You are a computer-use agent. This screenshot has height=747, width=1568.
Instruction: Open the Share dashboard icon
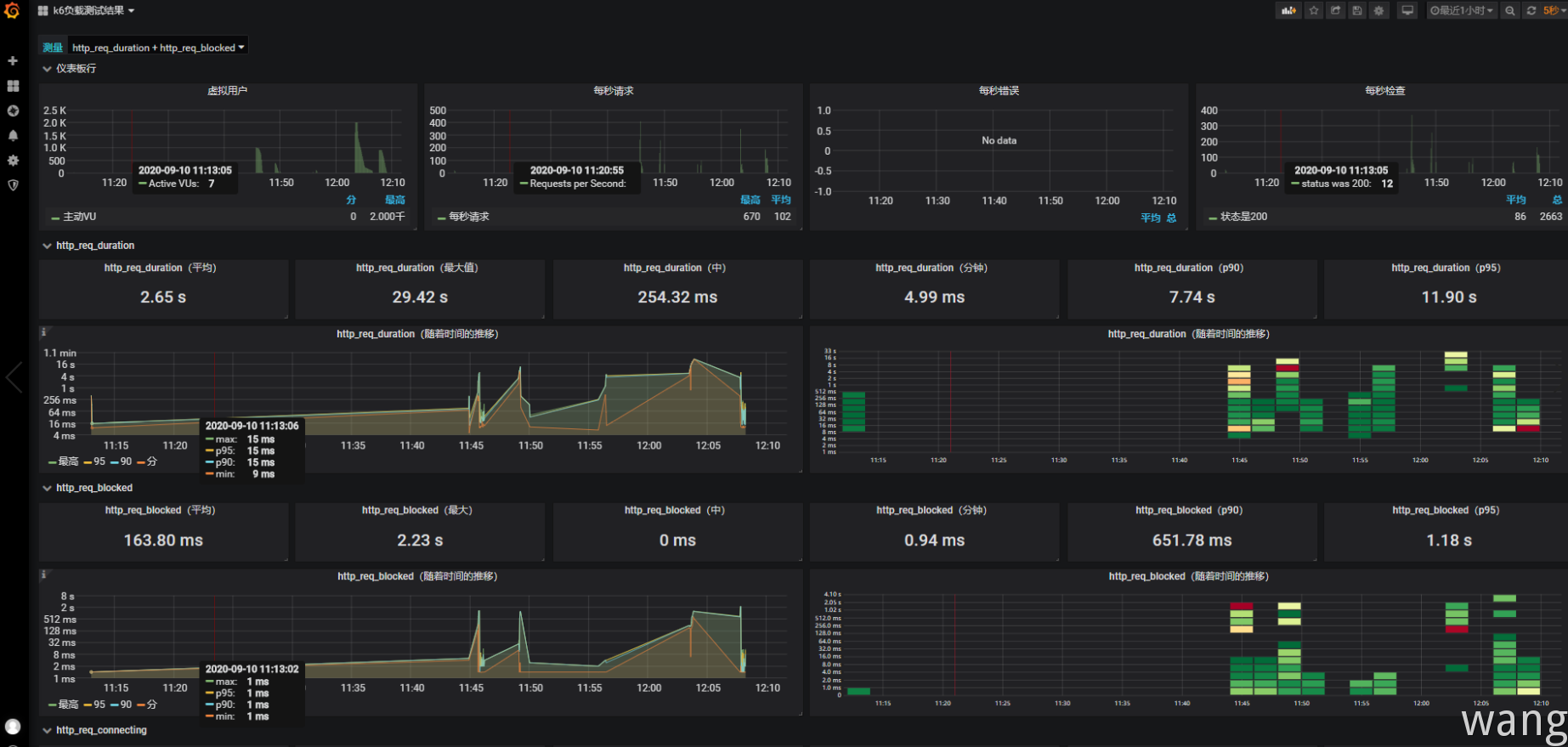(1335, 11)
